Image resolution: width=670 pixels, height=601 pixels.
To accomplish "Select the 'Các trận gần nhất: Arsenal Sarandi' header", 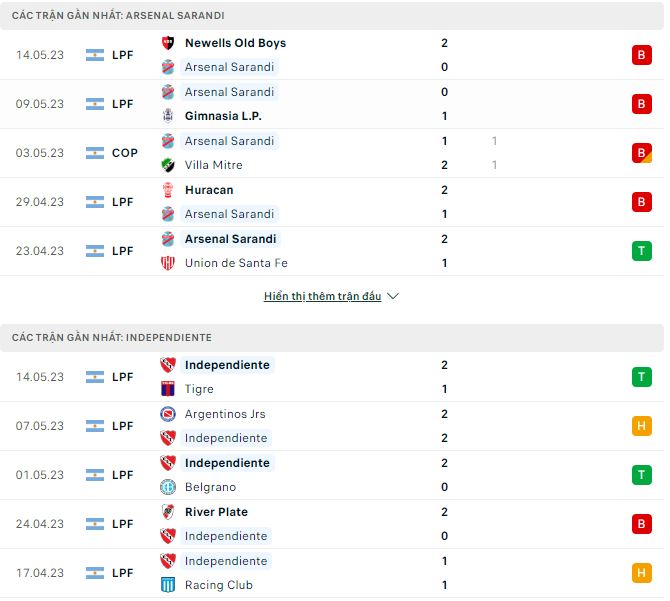I will (x=118, y=16).
